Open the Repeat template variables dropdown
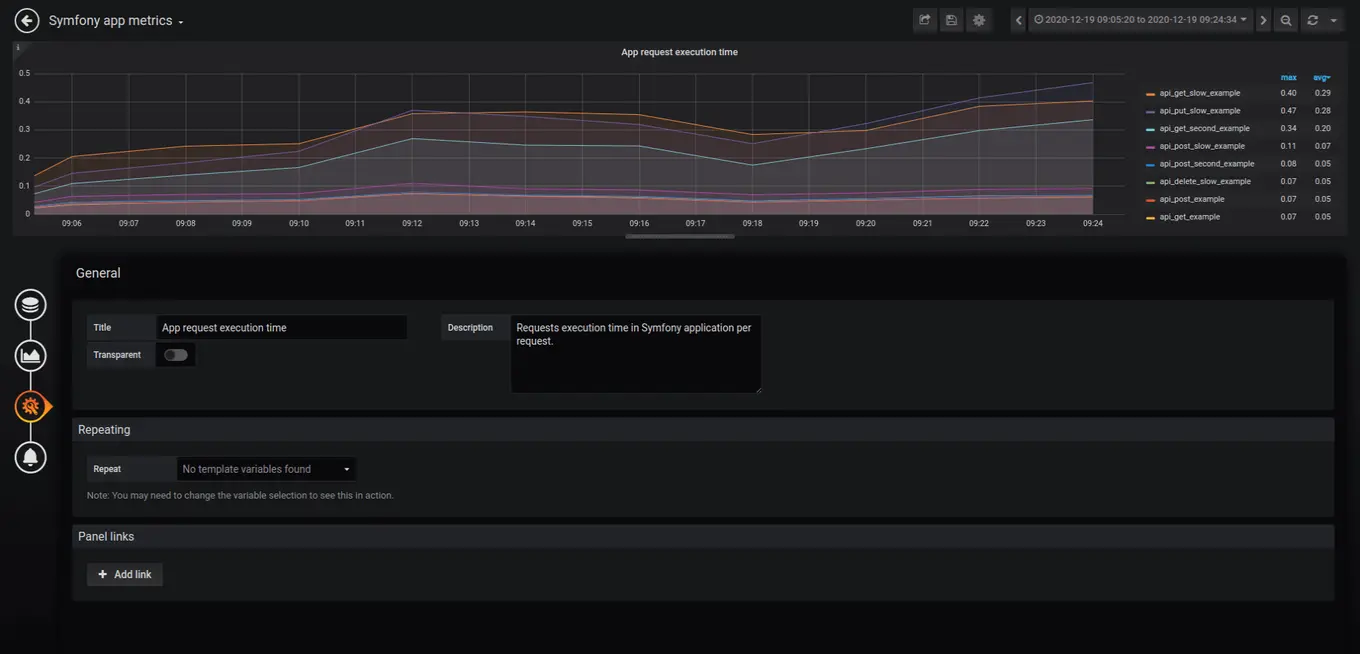This screenshot has height=654, width=1360. pos(266,469)
